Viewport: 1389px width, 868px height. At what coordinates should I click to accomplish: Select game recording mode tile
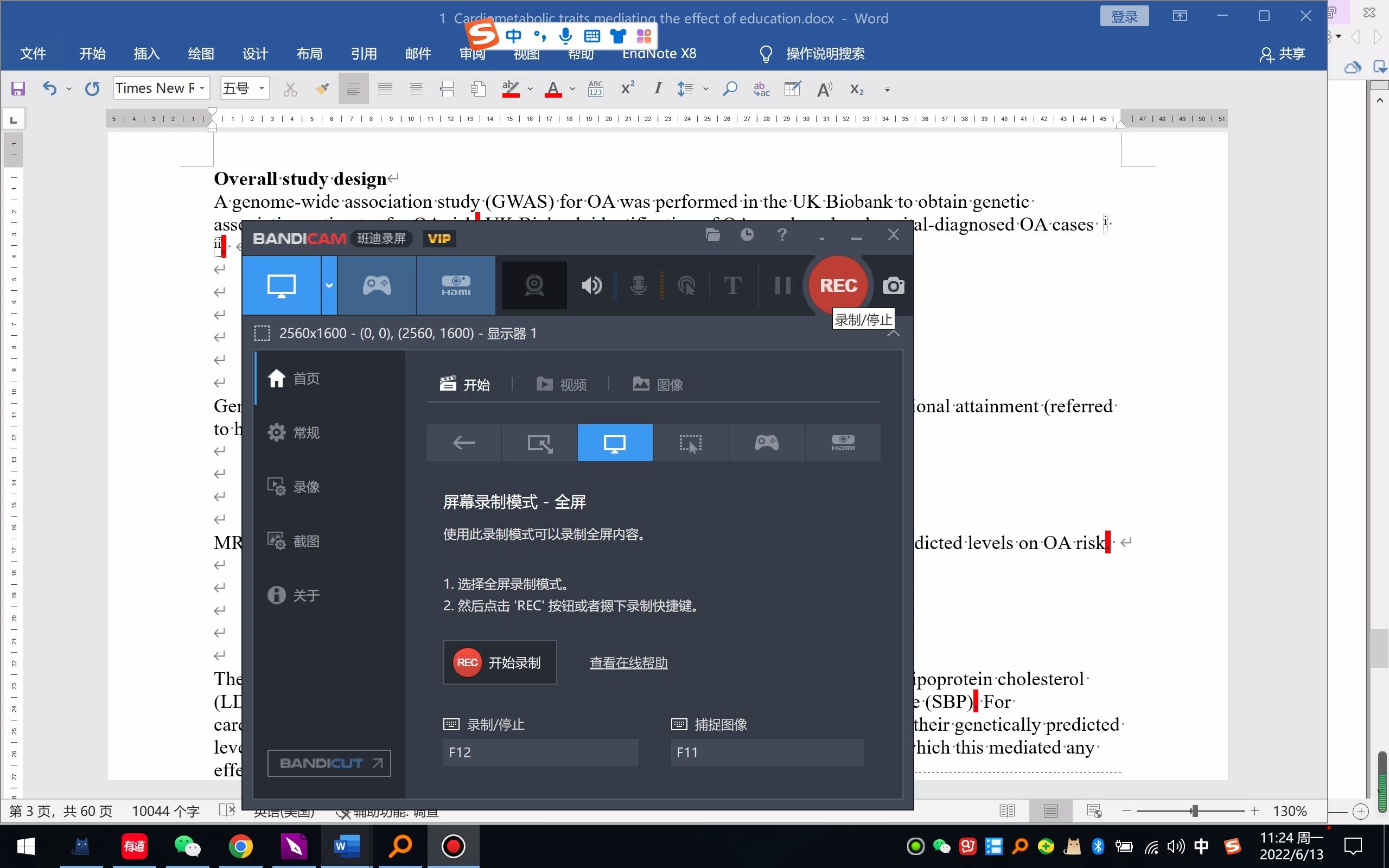point(766,443)
